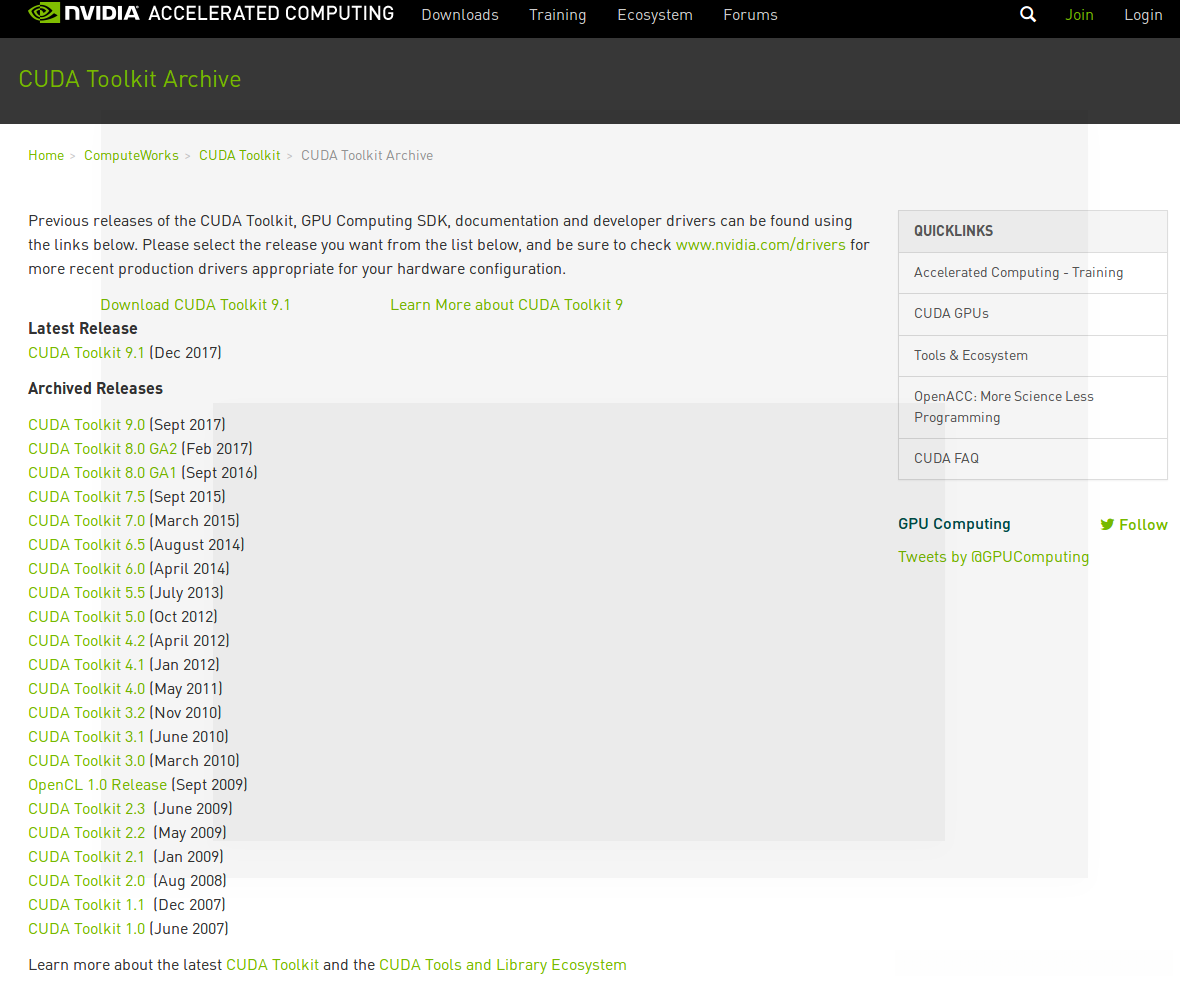Open CUDA Toolkit 3.1 link
The height and width of the screenshot is (985, 1180).
(86, 737)
